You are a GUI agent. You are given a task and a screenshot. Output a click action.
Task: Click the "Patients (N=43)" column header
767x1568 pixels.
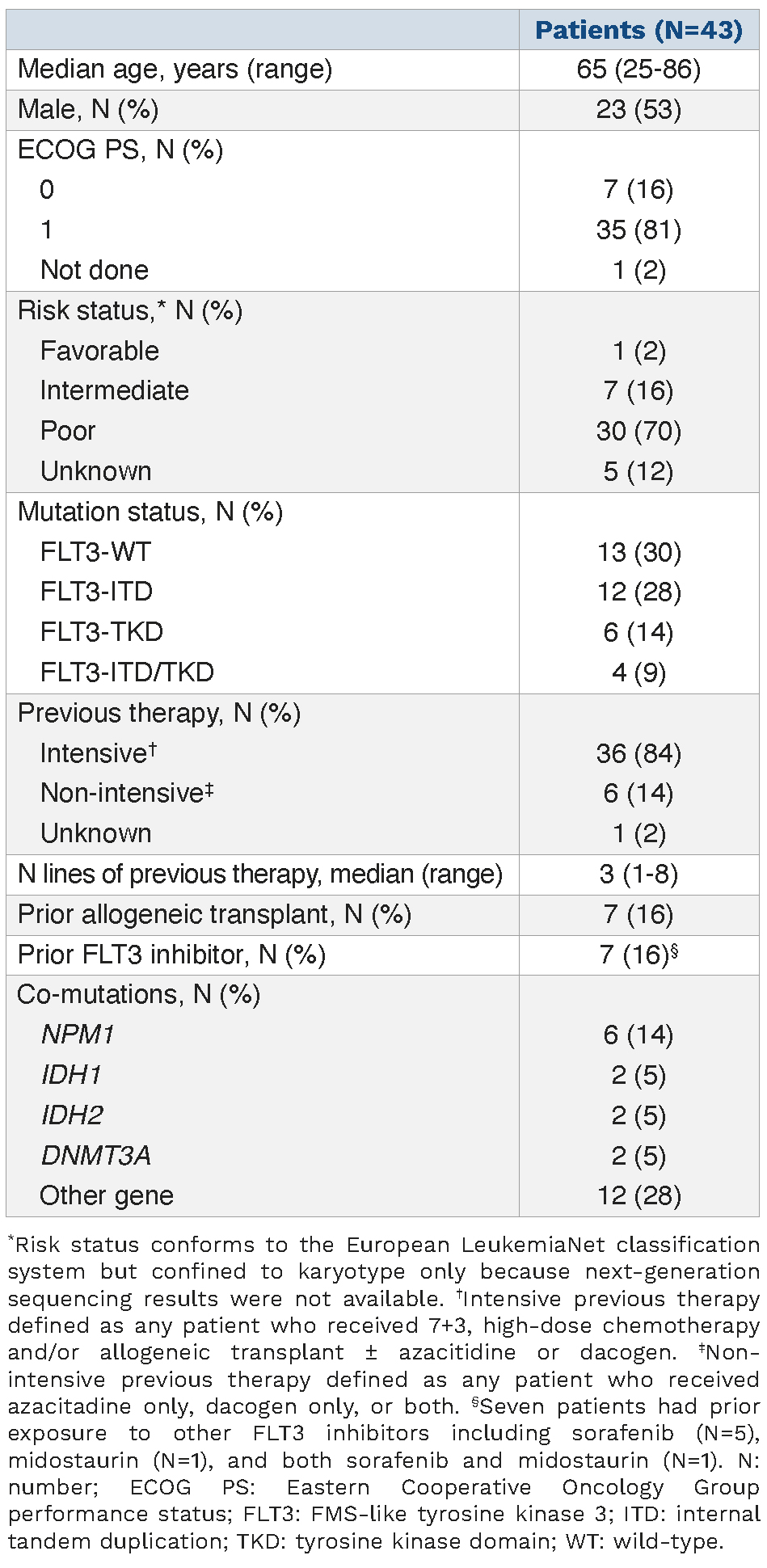pos(638,30)
